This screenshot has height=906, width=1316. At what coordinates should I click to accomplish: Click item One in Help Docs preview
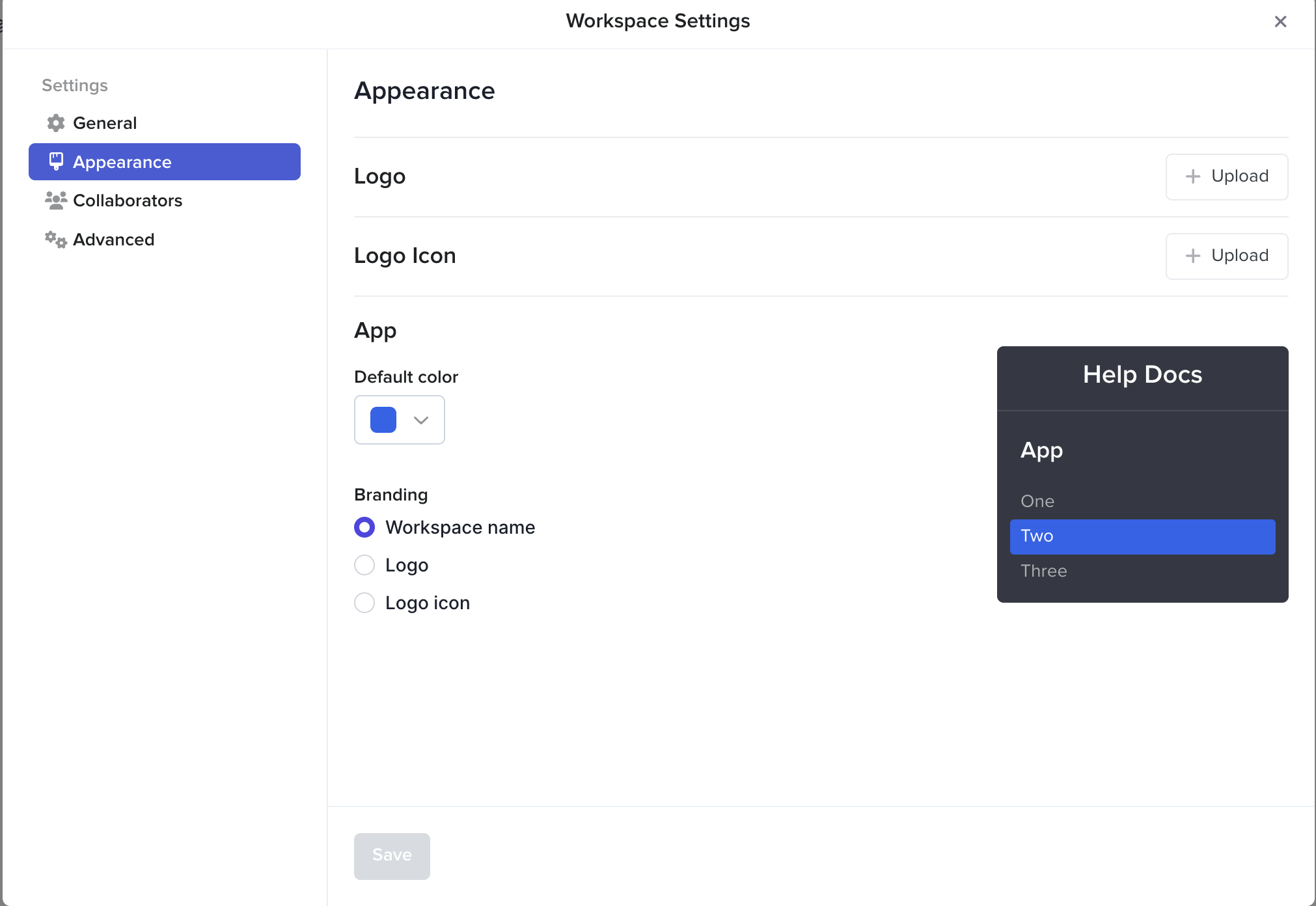(x=1037, y=501)
